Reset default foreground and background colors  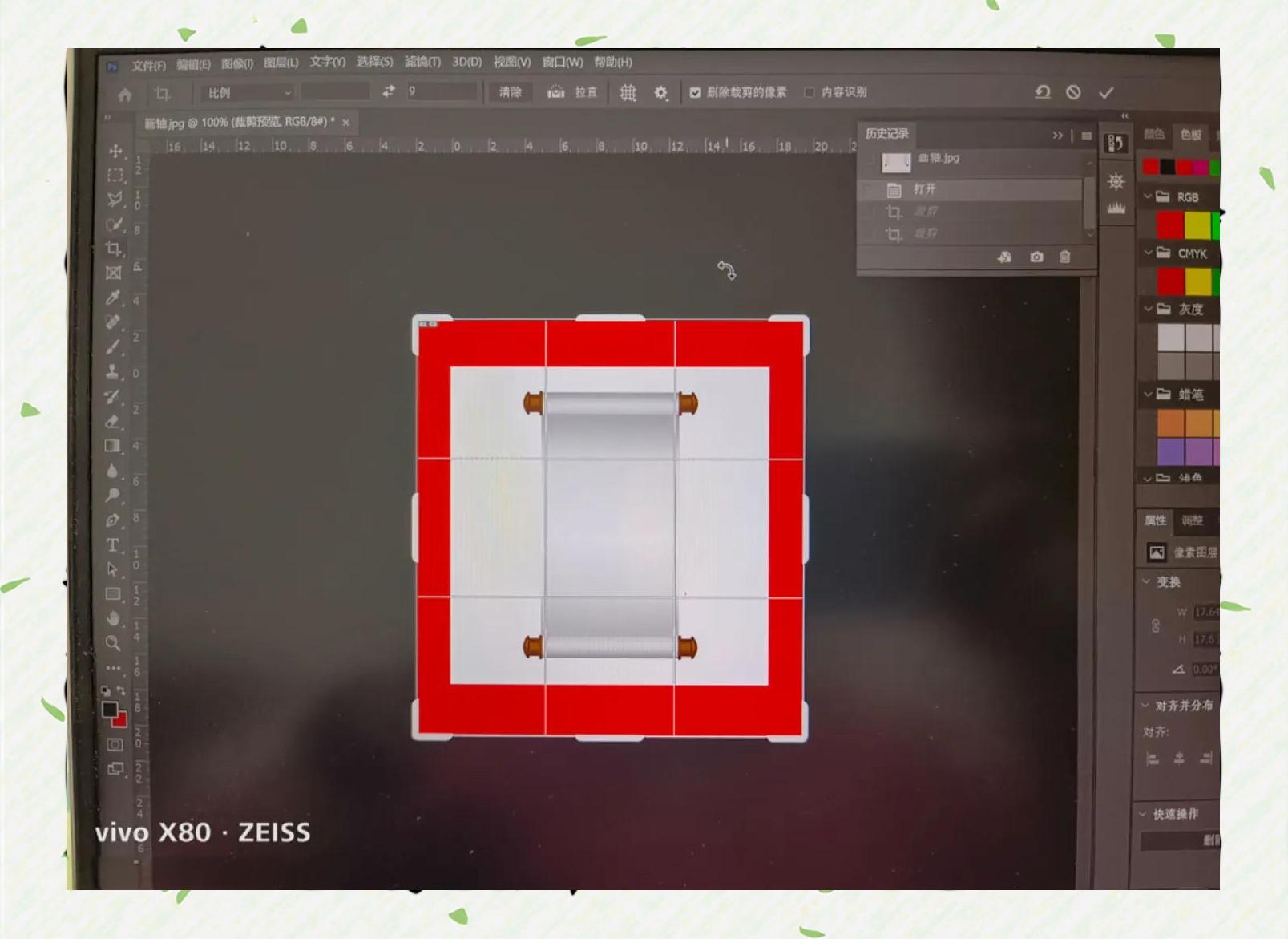106,690
